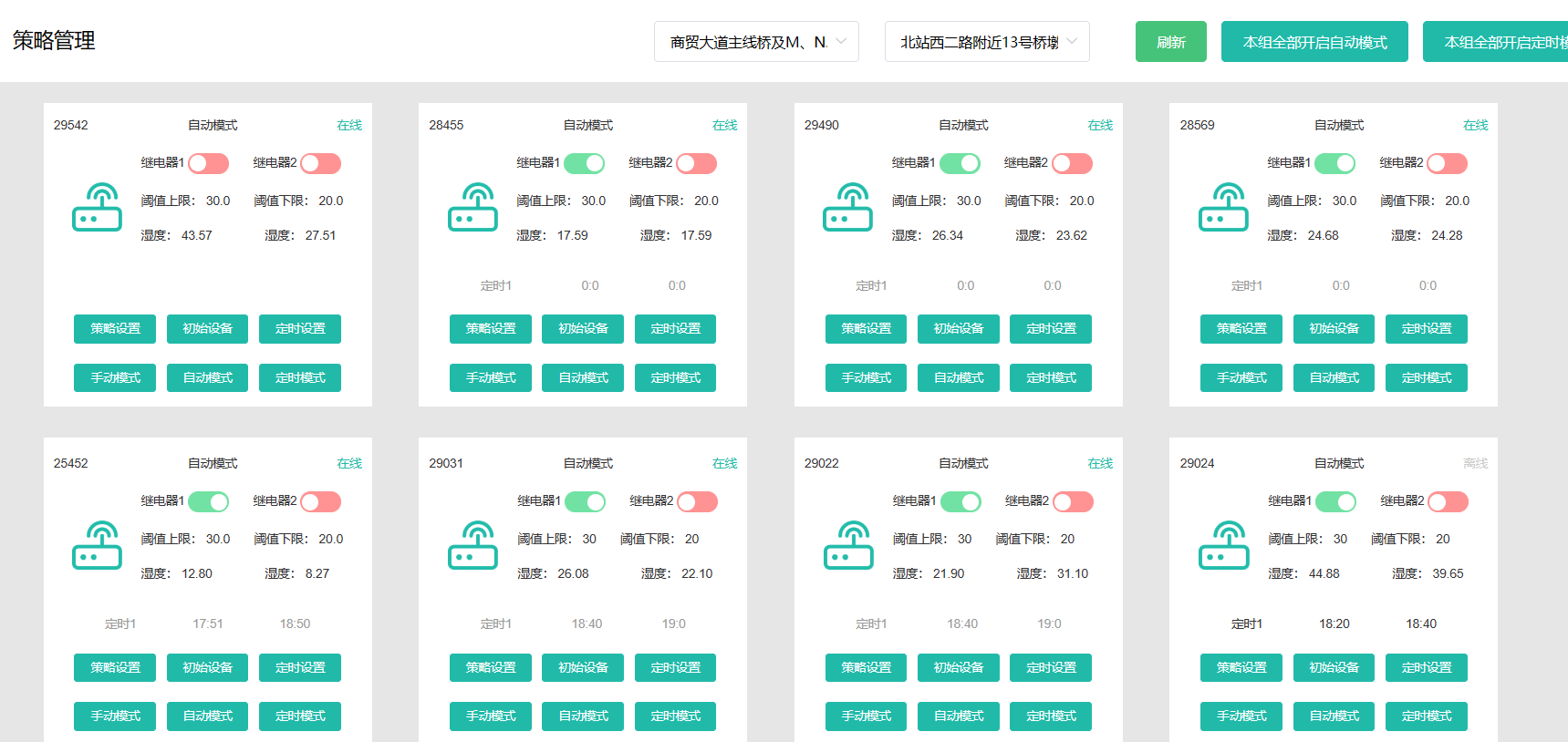Click 初始设备 on device 28455
Image resolution: width=1568 pixels, height=742 pixels.
[583, 329]
